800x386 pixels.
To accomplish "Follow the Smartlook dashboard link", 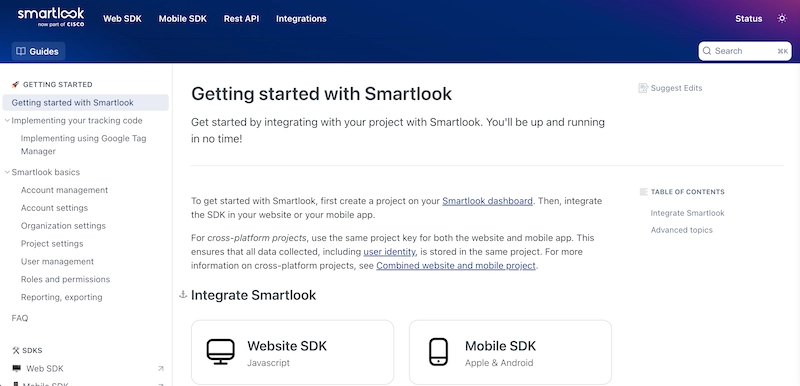I will pos(487,201).
